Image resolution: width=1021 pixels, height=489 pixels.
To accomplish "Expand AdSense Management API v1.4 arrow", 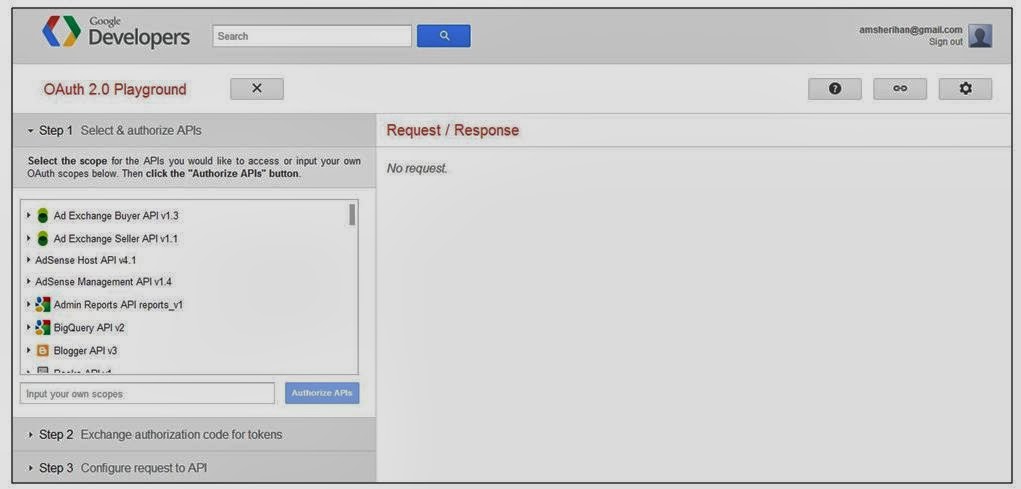I will click(x=29, y=281).
